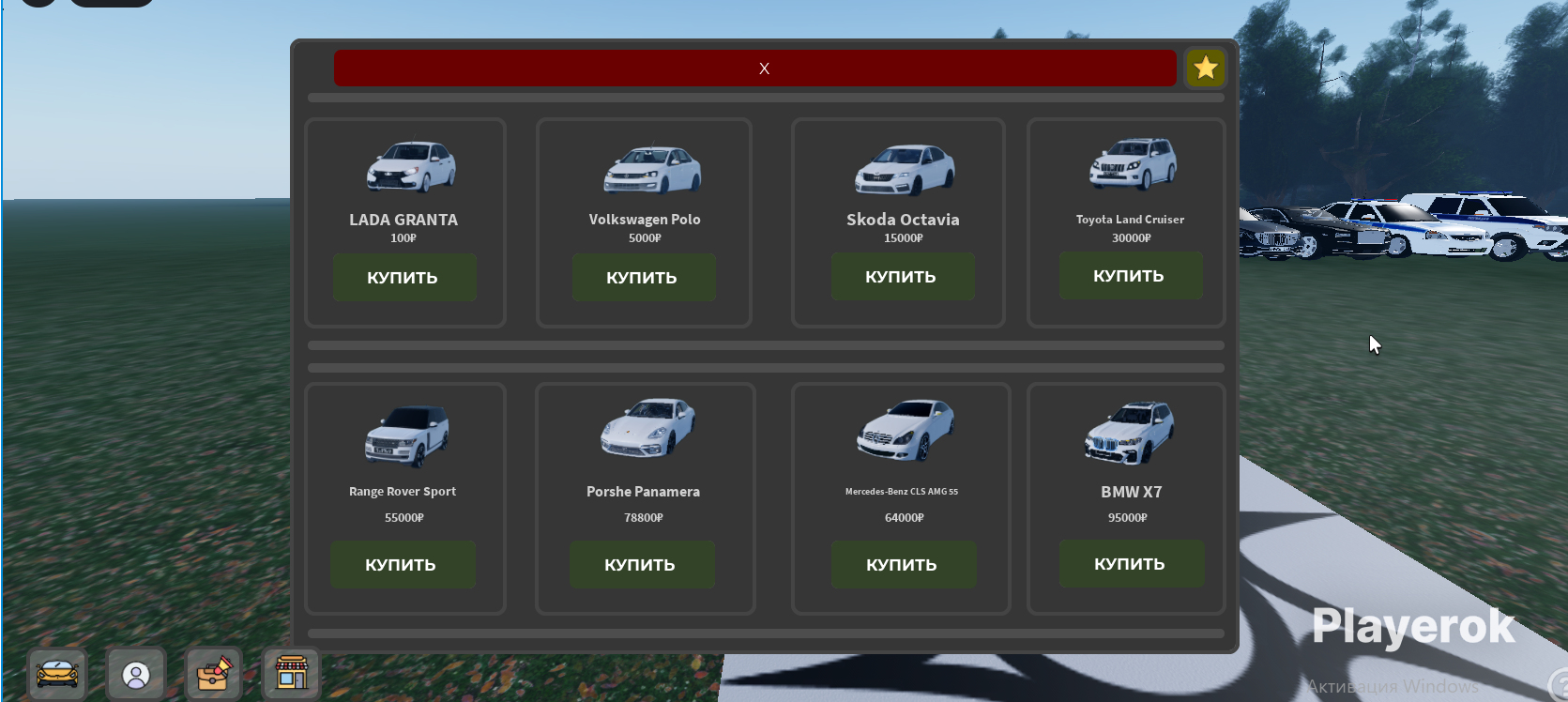Click the Volkswagen Polo car thumbnail

[x=652, y=170]
